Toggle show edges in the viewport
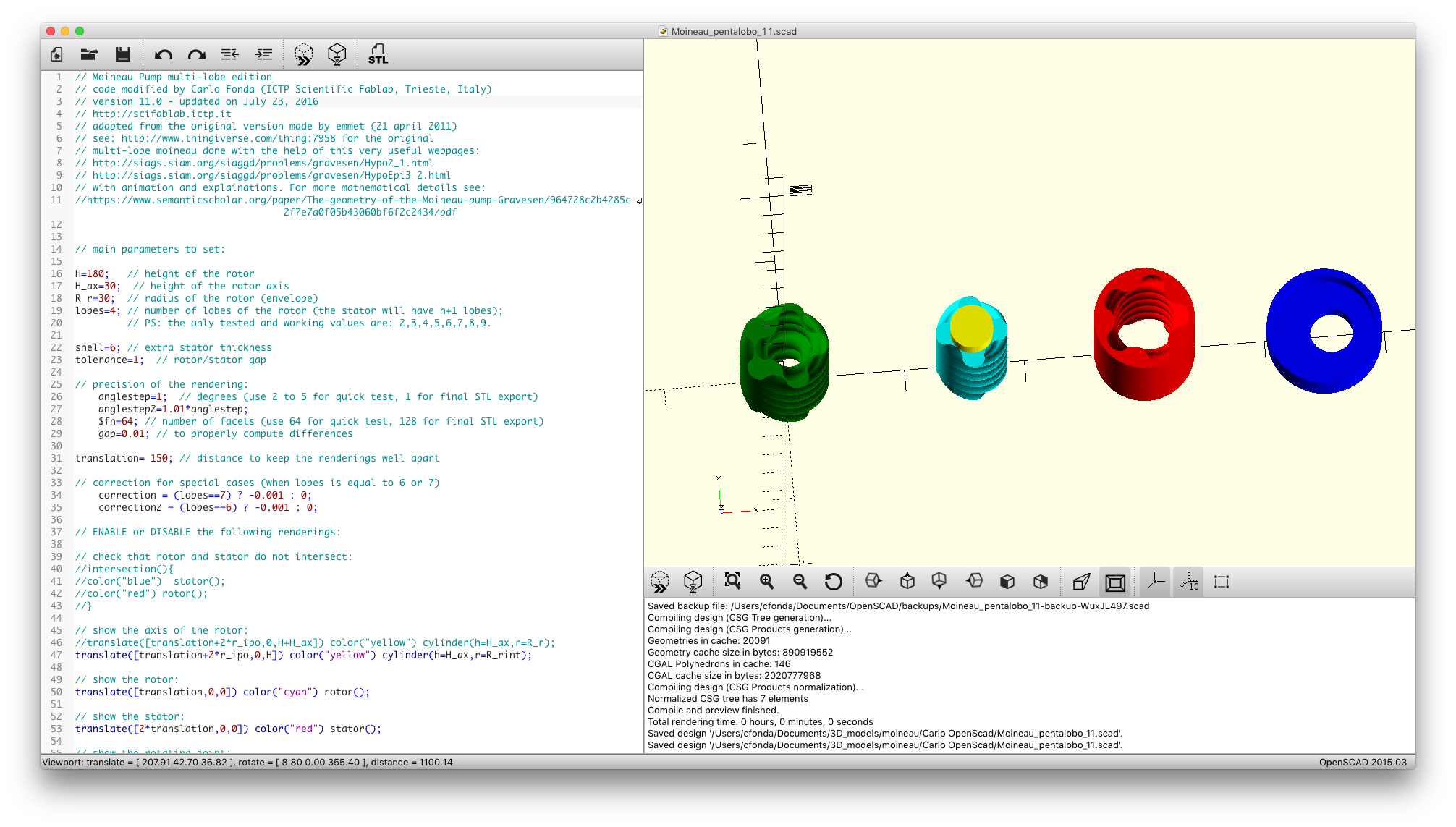 [1222, 582]
